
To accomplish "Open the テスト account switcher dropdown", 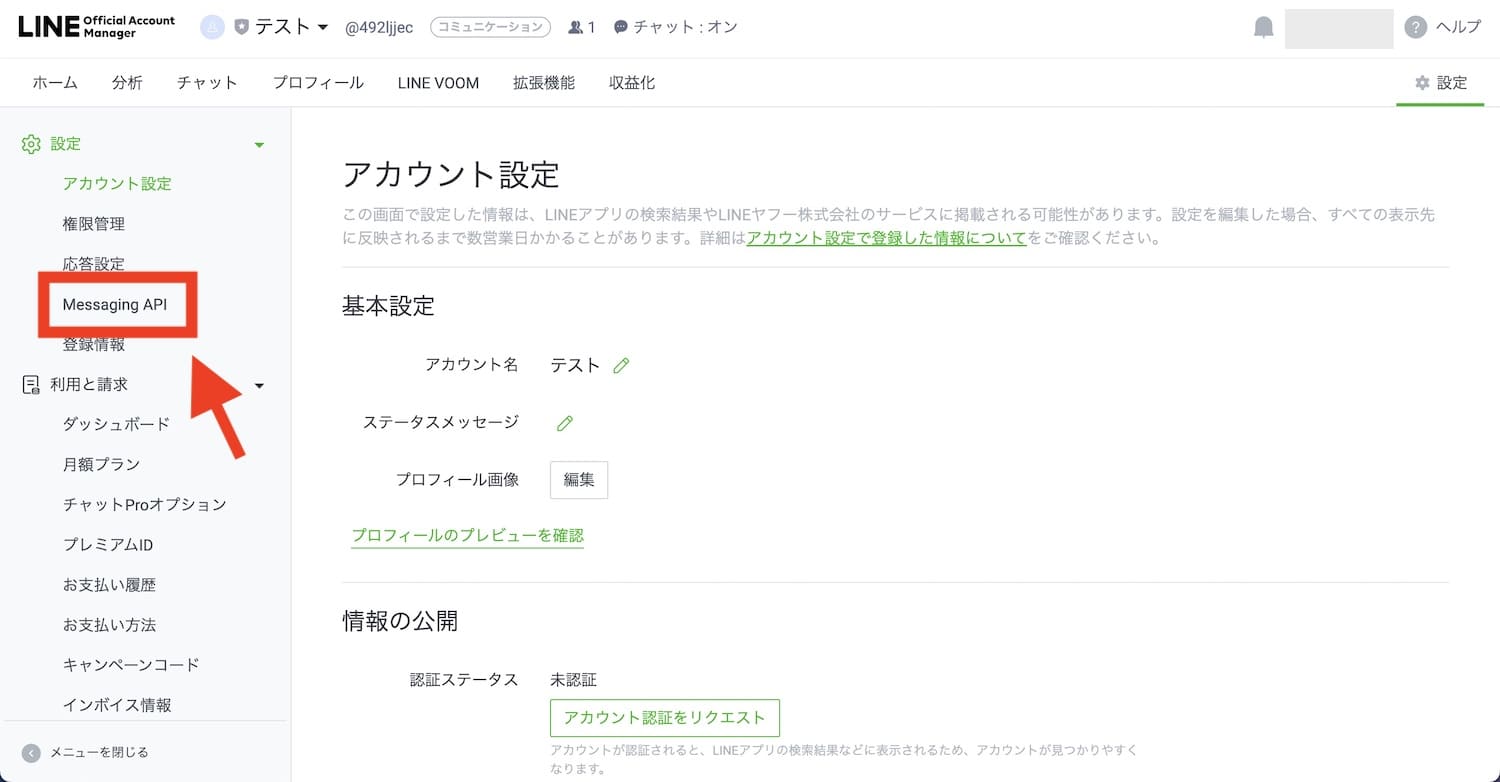I will tap(291, 27).
